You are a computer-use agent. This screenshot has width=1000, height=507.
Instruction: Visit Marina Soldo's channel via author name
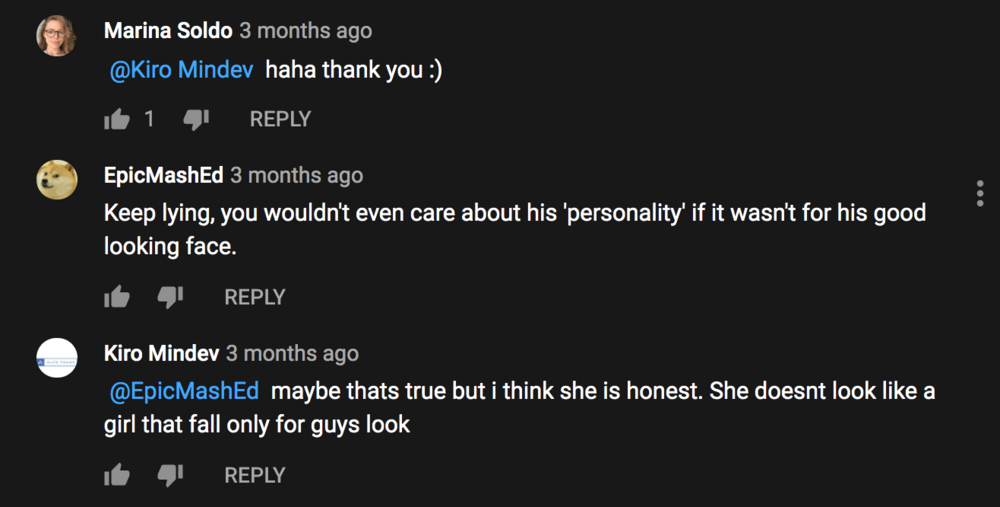point(168,31)
